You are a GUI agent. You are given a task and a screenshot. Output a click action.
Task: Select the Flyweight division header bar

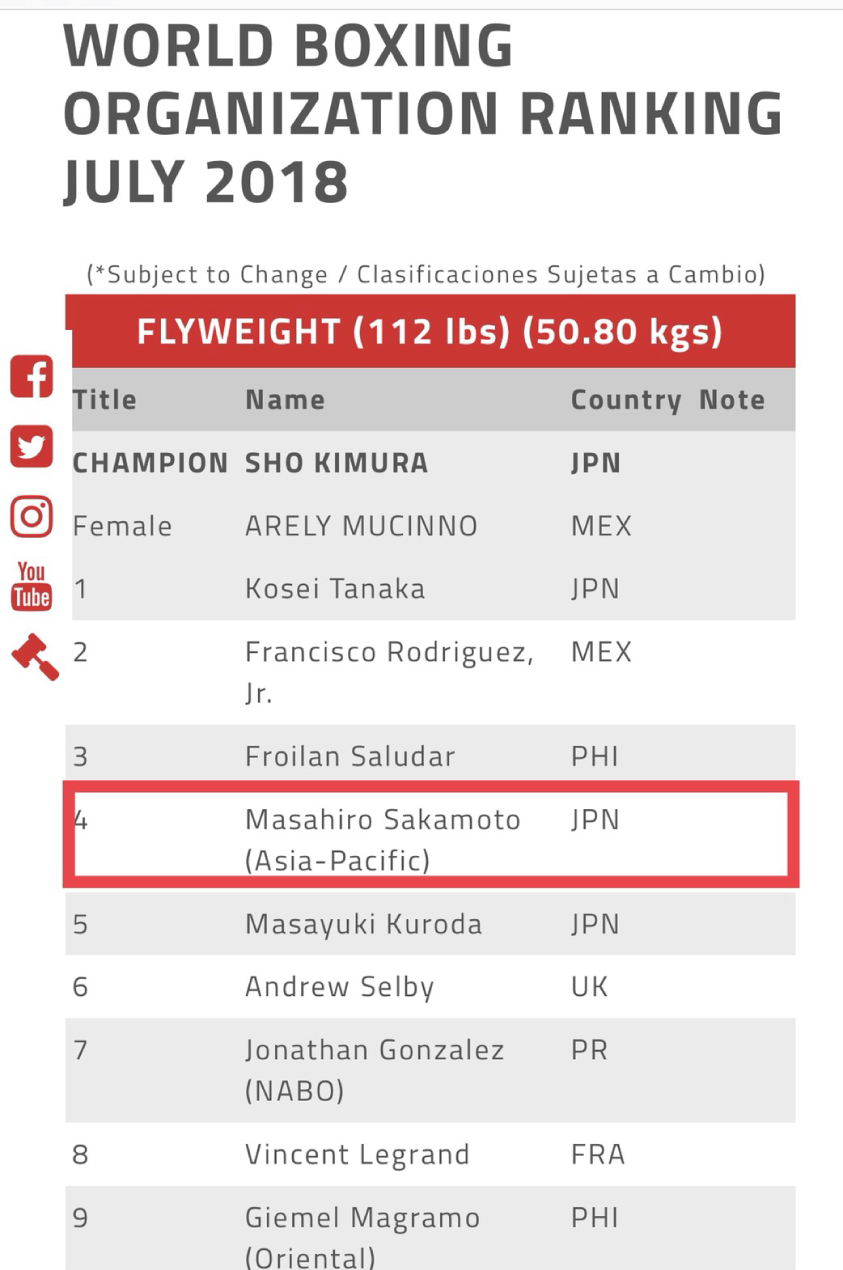[430, 332]
